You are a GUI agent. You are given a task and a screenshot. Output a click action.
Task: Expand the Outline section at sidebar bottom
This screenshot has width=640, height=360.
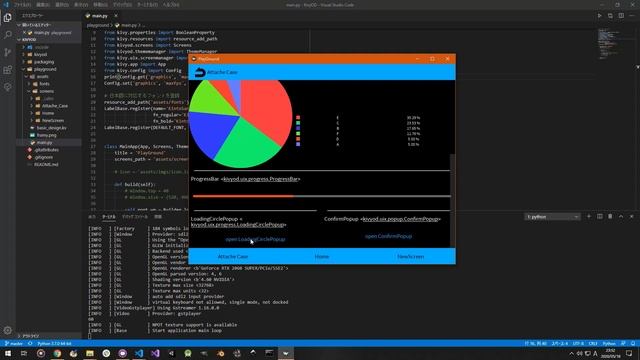tap(49, 336)
